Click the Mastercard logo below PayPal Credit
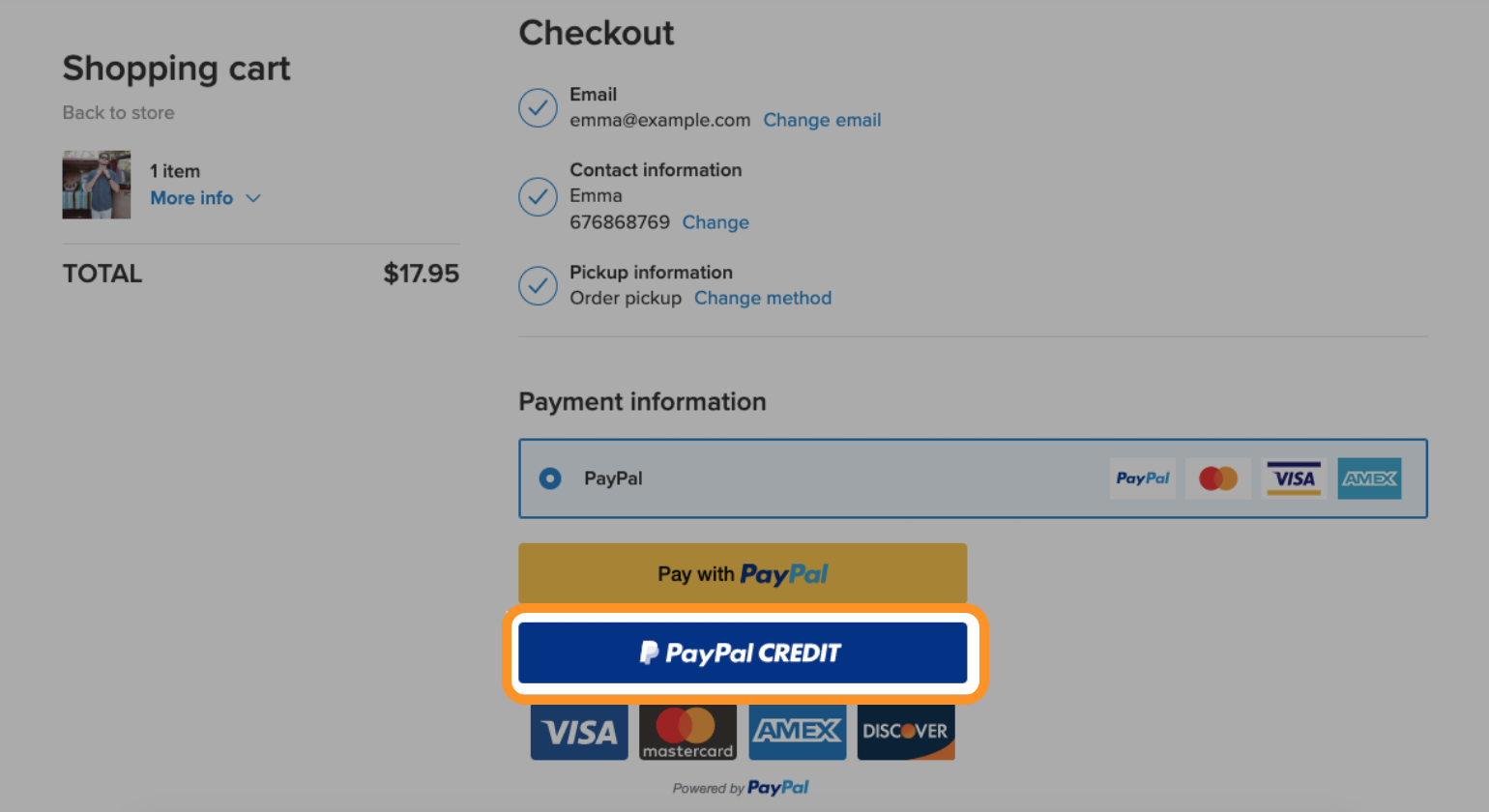Screen dimensions: 1489x812 pyautogui.click(x=687, y=732)
